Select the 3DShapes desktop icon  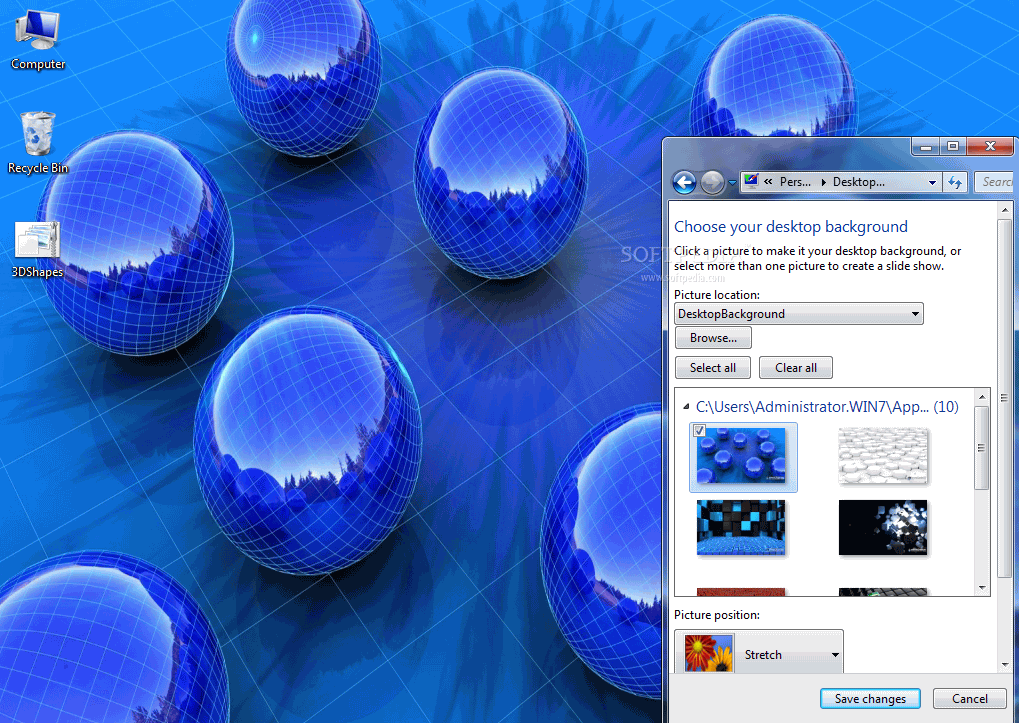38,249
